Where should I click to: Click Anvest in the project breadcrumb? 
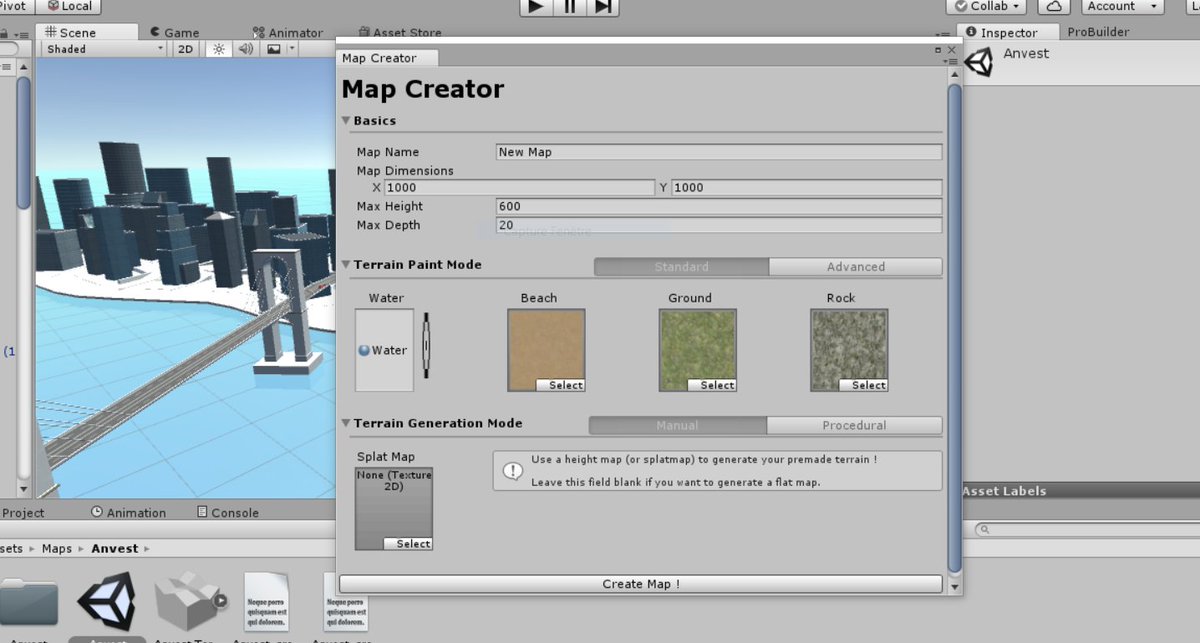115,549
